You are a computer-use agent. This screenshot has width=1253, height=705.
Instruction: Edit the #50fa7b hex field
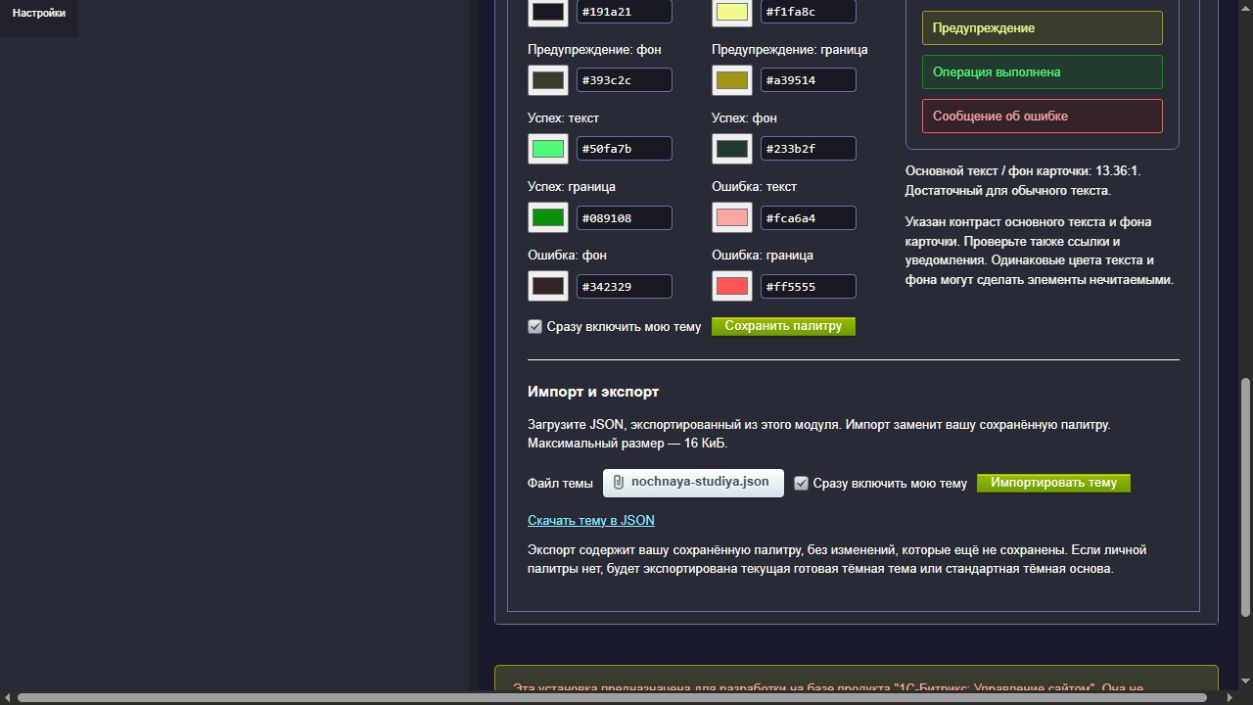click(624, 149)
